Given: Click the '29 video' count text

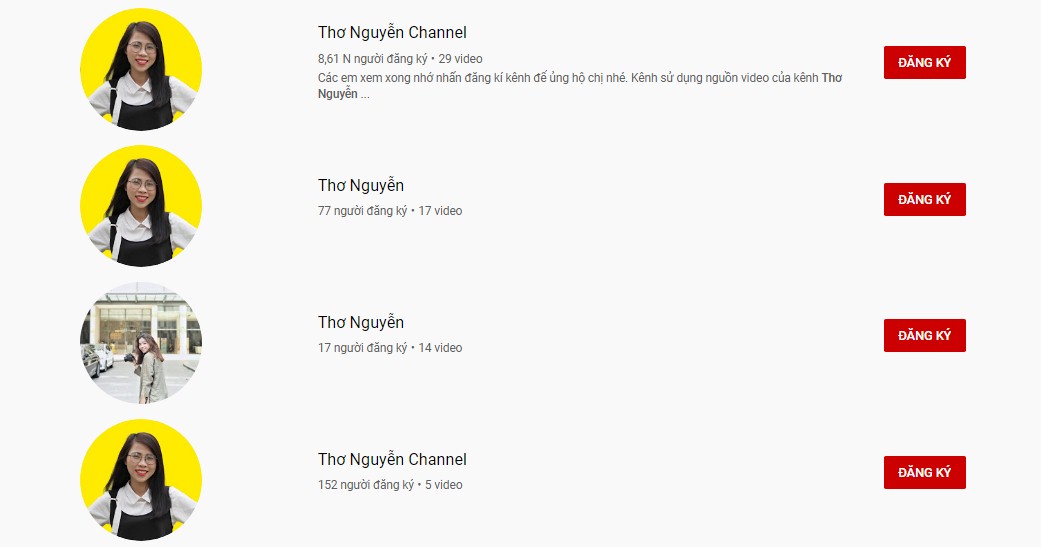Looking at the screenshot, I should point(460,59).
